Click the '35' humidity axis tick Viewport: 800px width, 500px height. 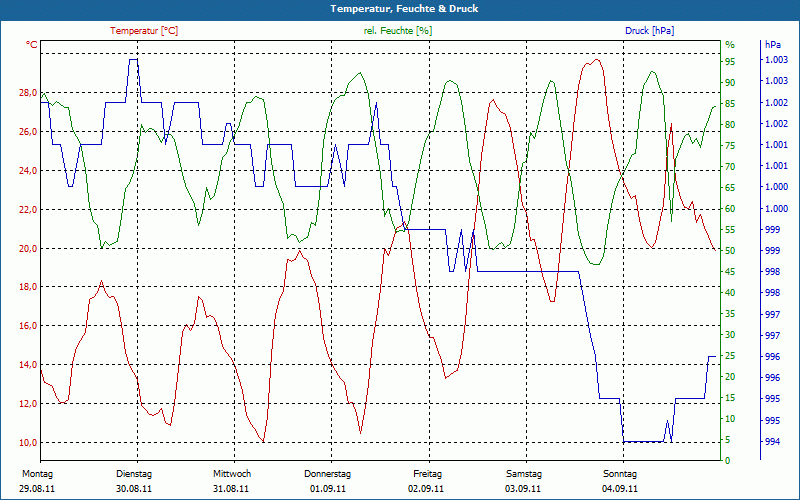tap(730, 314)
